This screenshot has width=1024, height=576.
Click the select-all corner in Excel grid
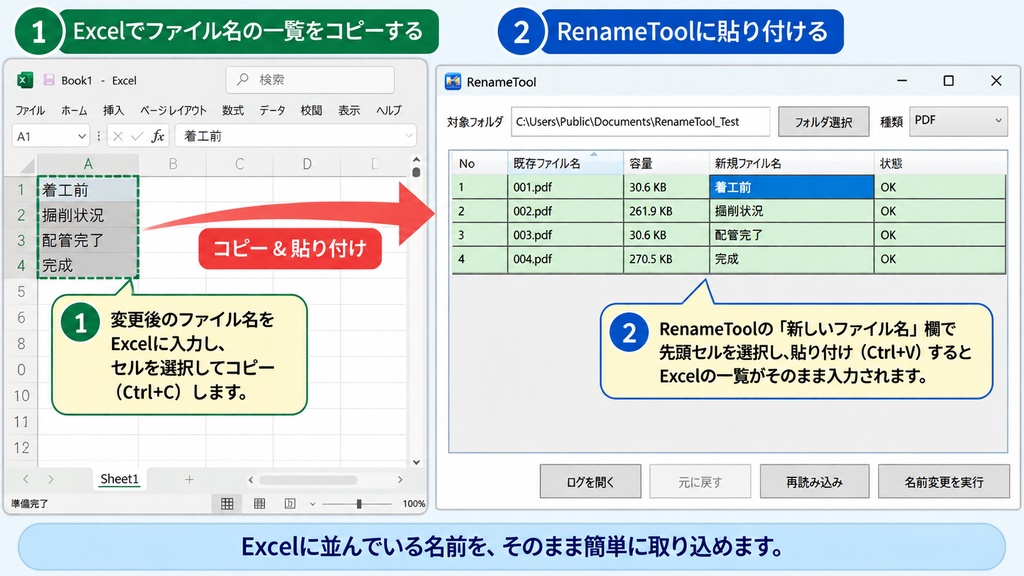pyautogui.click(x=27, y=165)
